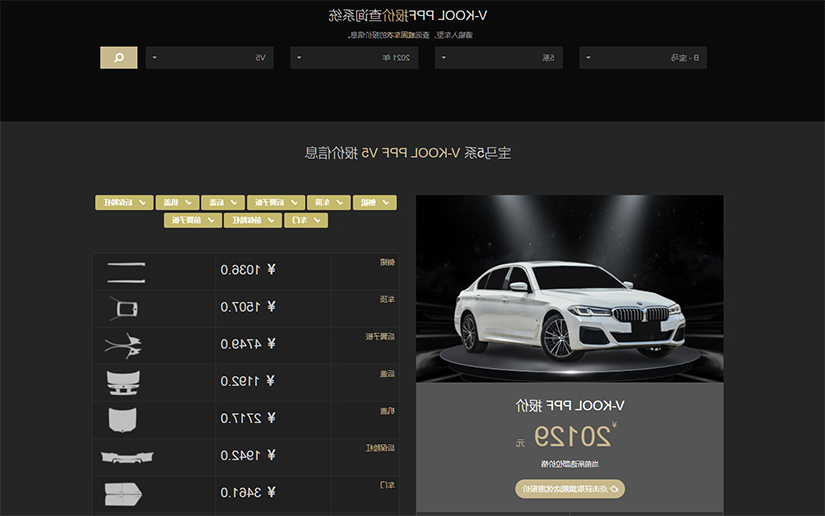Image resolution: width=825 pixels, height=516 pixels.
Task: Click the 宝马5系 V-KOOL PPF V5 报价信息 heading
Action: click(x=408, y=153)
